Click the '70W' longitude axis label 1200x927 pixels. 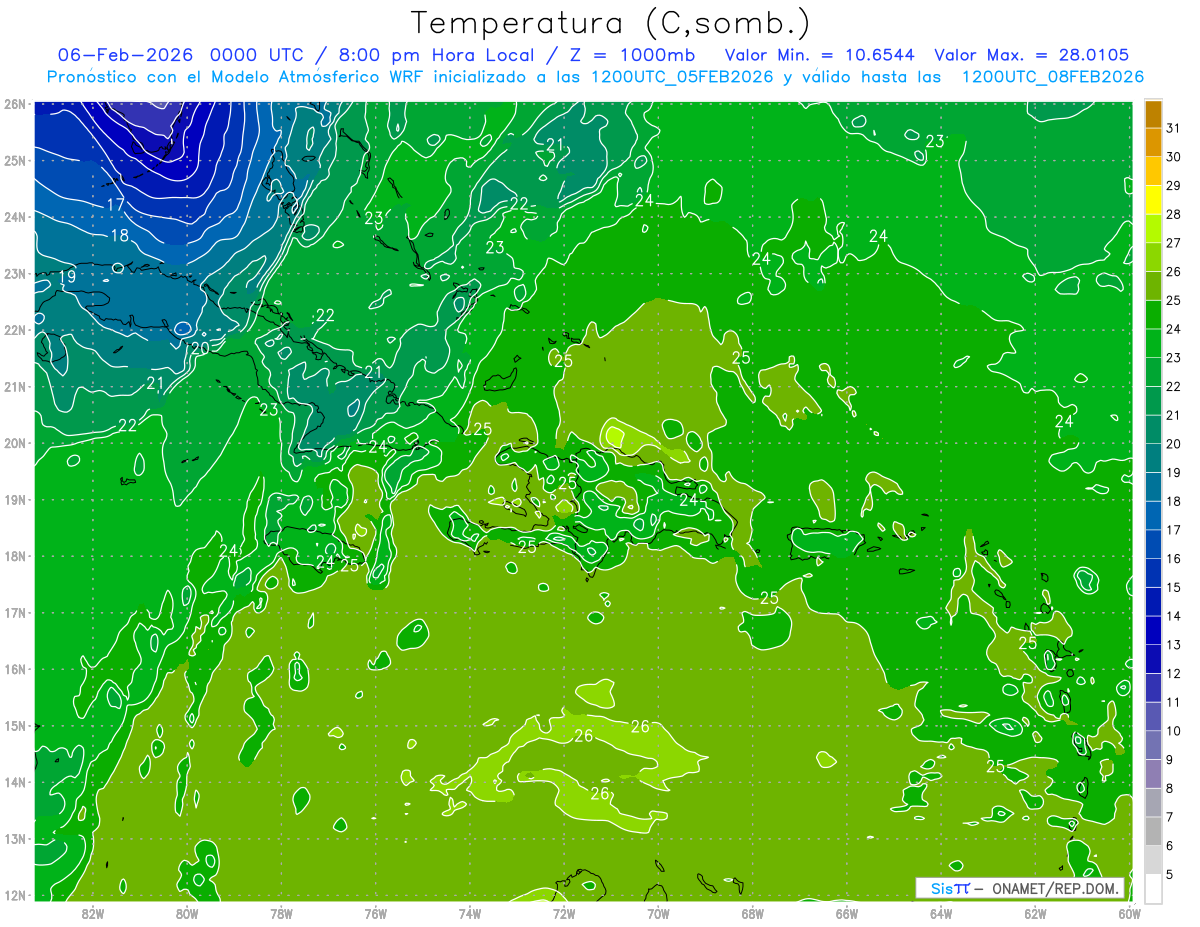pyautogui.click(x=658, y=913)
